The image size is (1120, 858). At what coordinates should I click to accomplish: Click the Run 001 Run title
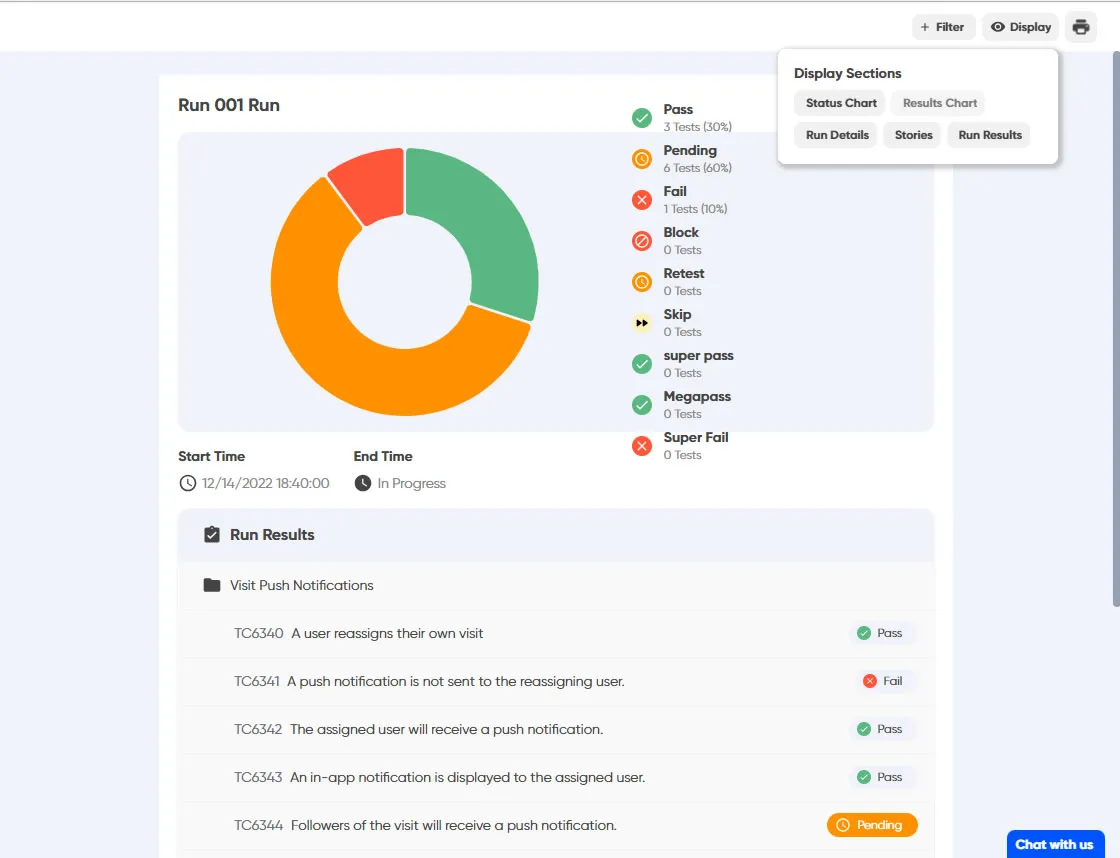(x=229, y=105)
